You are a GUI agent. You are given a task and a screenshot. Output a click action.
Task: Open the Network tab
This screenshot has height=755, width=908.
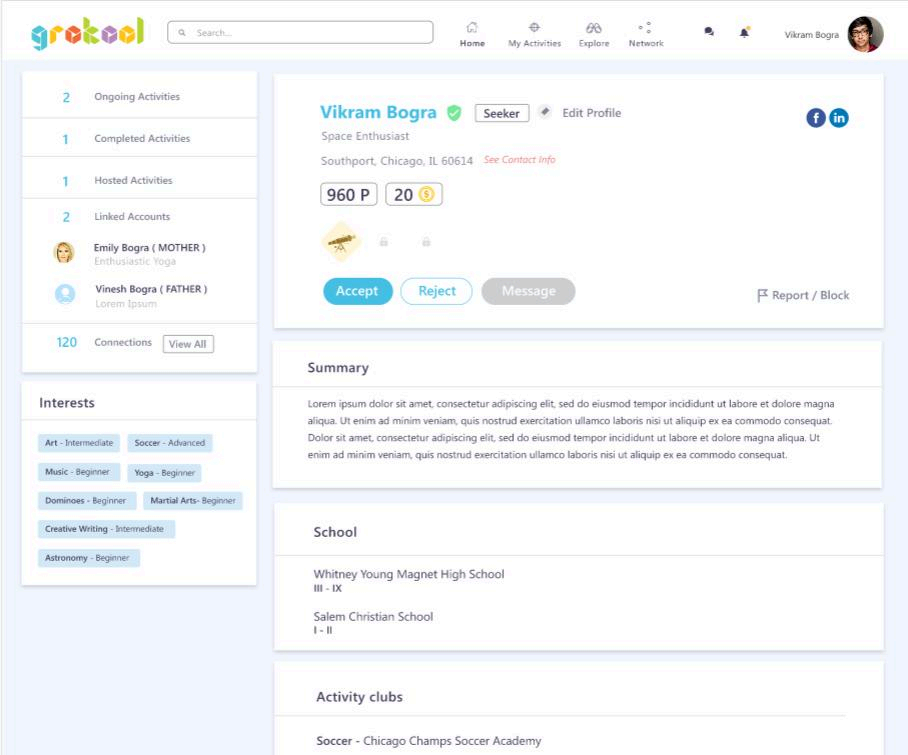(x=646, y=34)
